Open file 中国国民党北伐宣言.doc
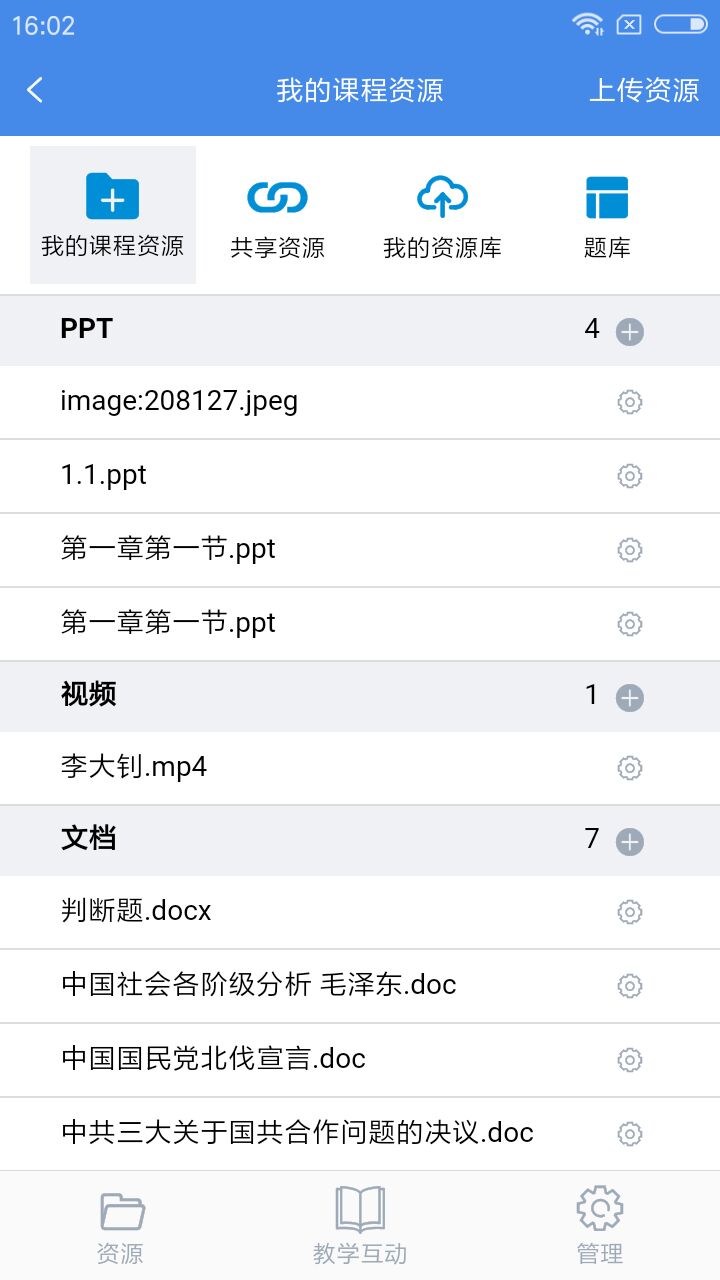Viewport: 720px width, 1280px height. (213, 1059)
